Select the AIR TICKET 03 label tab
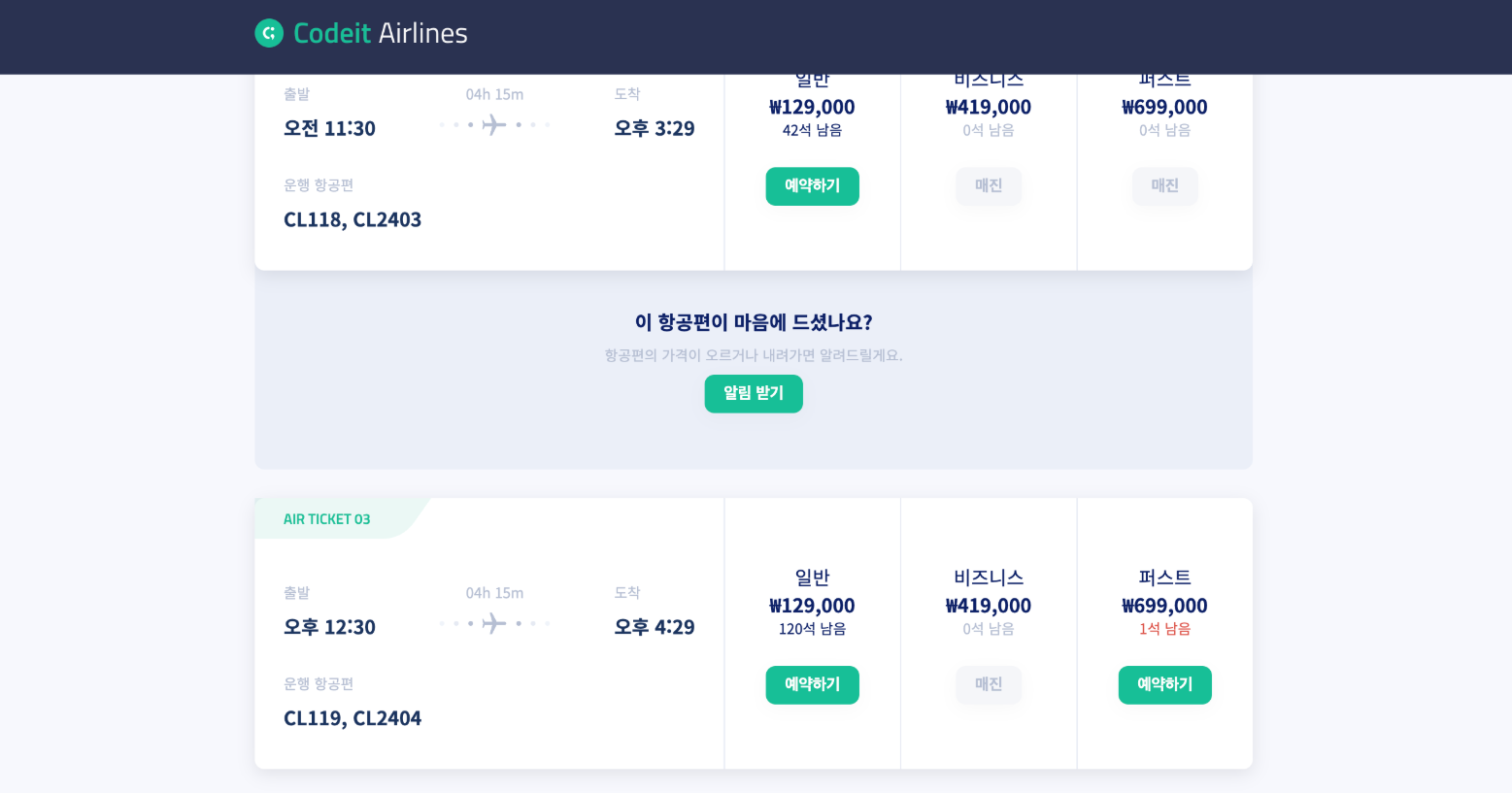 327,519
